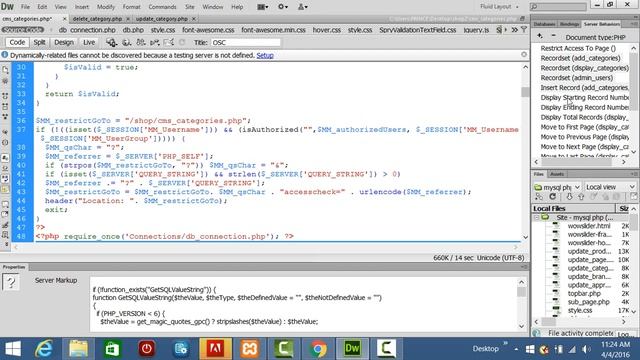Click the minus icon in Server Behaviors
The width and height of the screenshot is (640, 360).
(553, 36)
